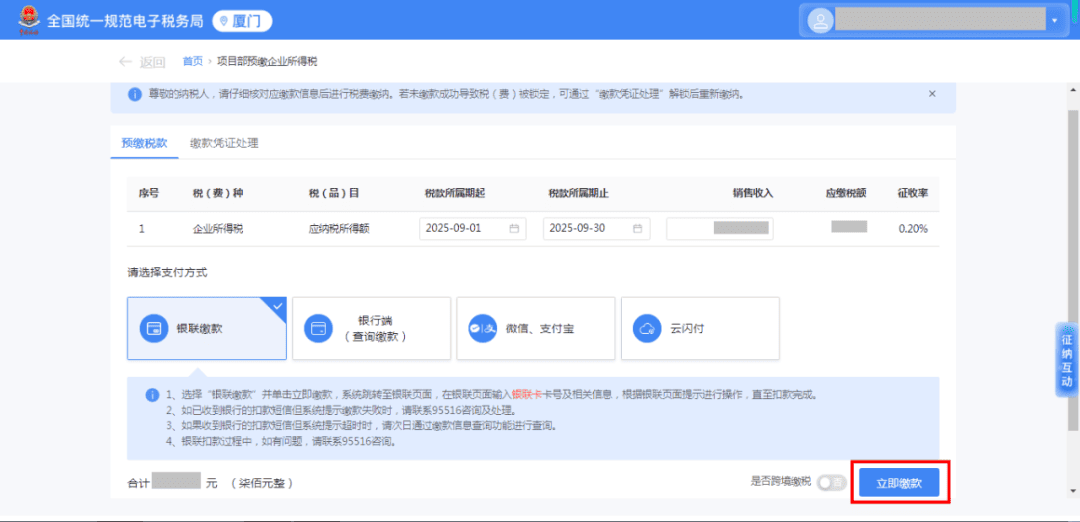
Task: Switch to 缴款凭证处理 tab
Action: point(224,143)
